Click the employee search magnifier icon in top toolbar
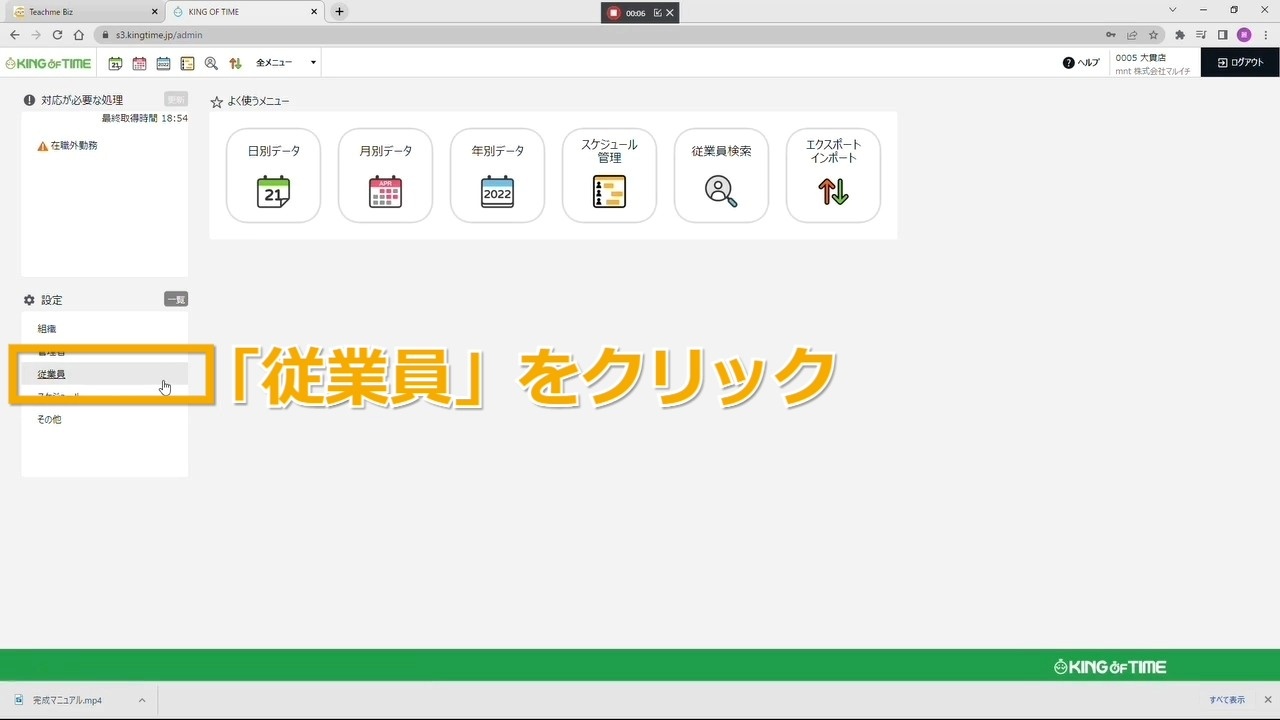1280x720 pixels. pos(211,63)
